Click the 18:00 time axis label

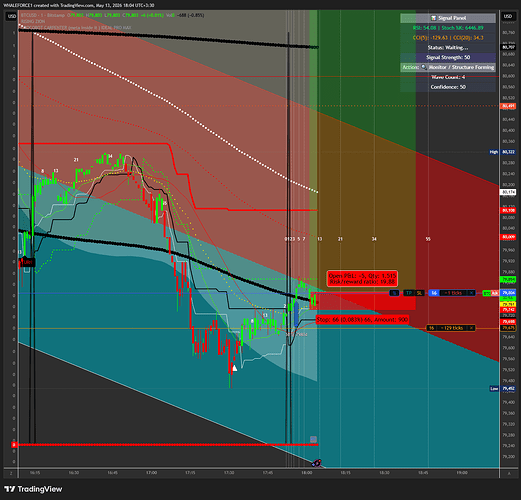pos(307,473)
